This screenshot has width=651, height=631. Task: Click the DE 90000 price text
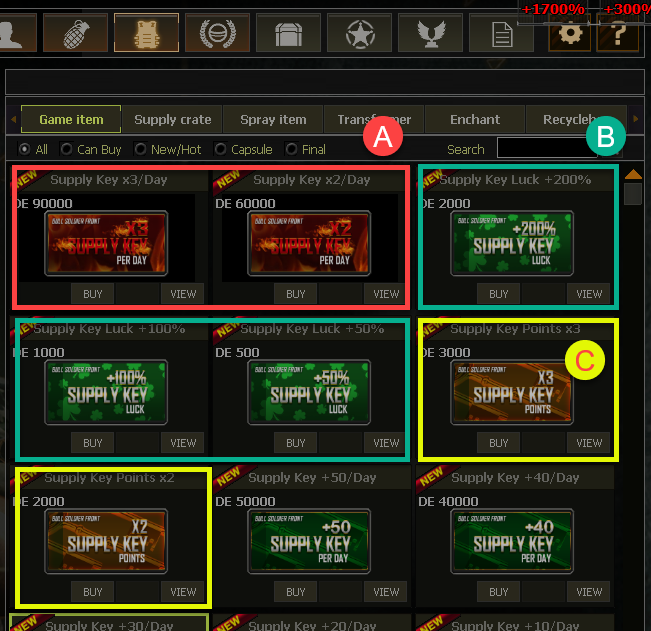click(x=43, y=203)
